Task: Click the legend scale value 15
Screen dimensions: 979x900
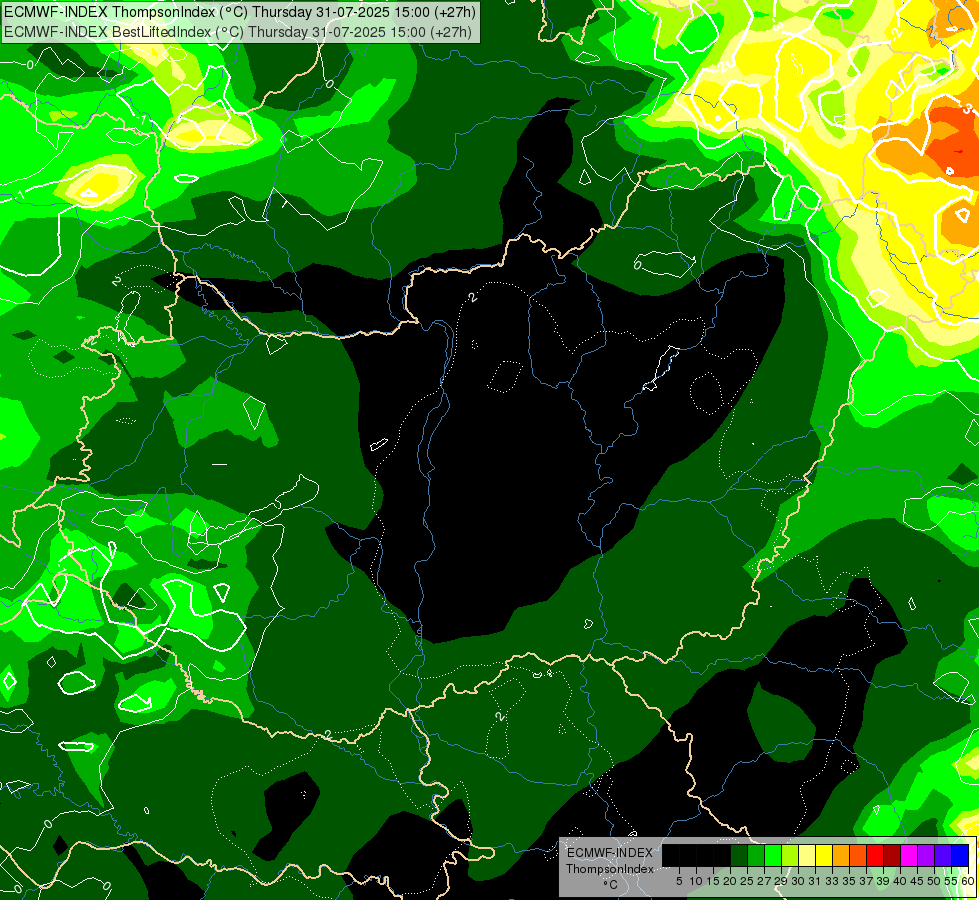Action: coord(713,881)
